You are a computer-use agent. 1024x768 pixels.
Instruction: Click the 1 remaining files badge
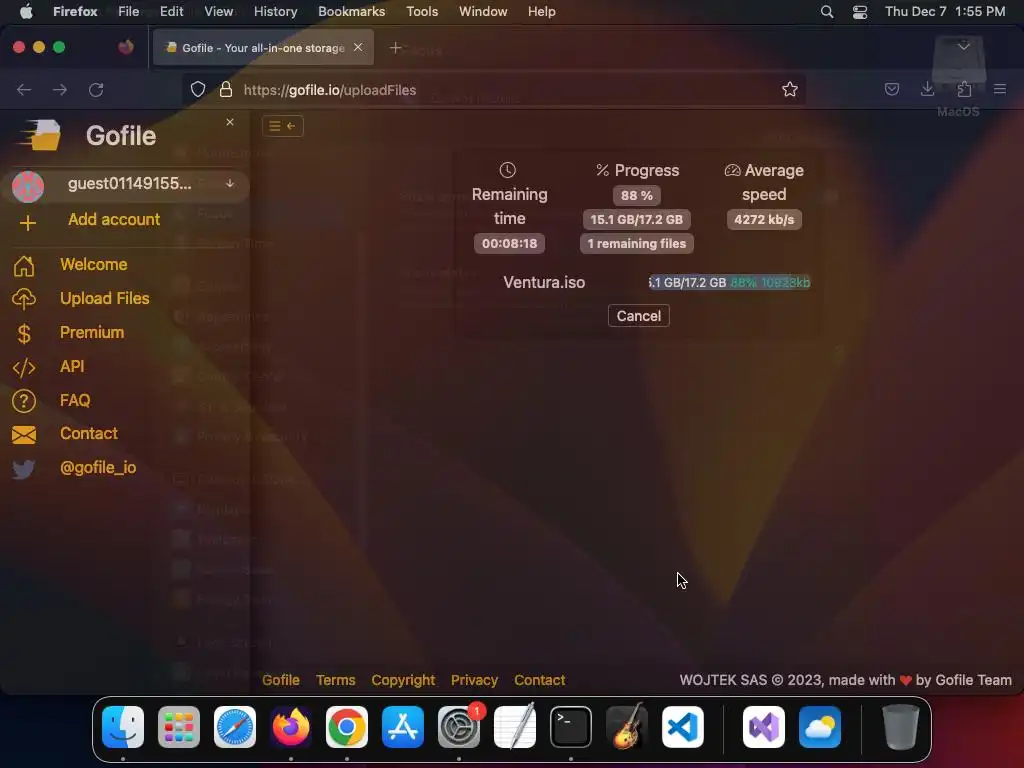[x=637, y=244]
